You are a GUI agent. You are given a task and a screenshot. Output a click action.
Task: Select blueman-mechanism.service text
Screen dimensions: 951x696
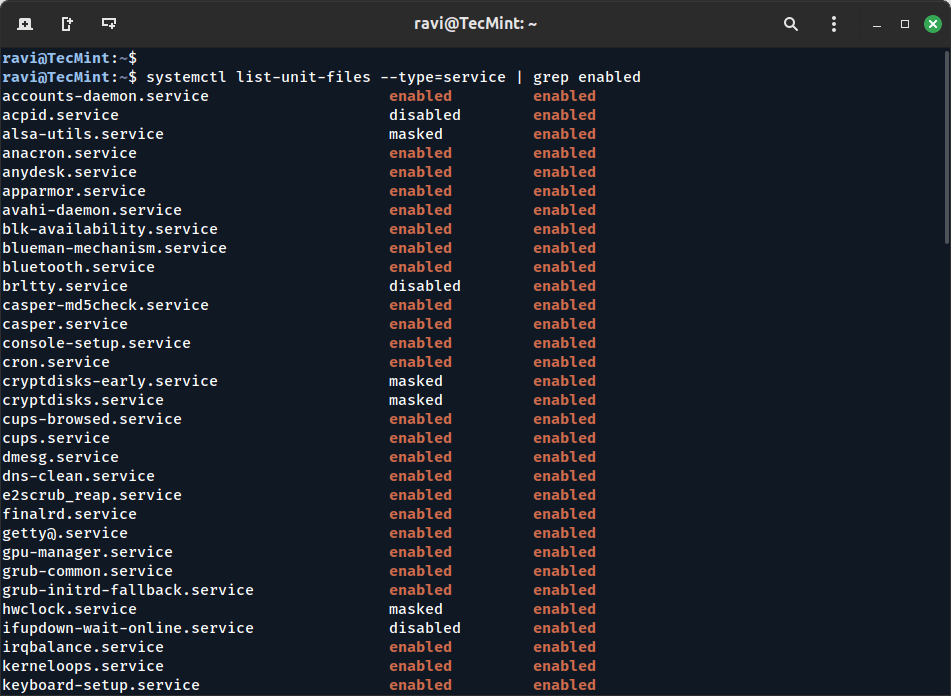point(115,248)
